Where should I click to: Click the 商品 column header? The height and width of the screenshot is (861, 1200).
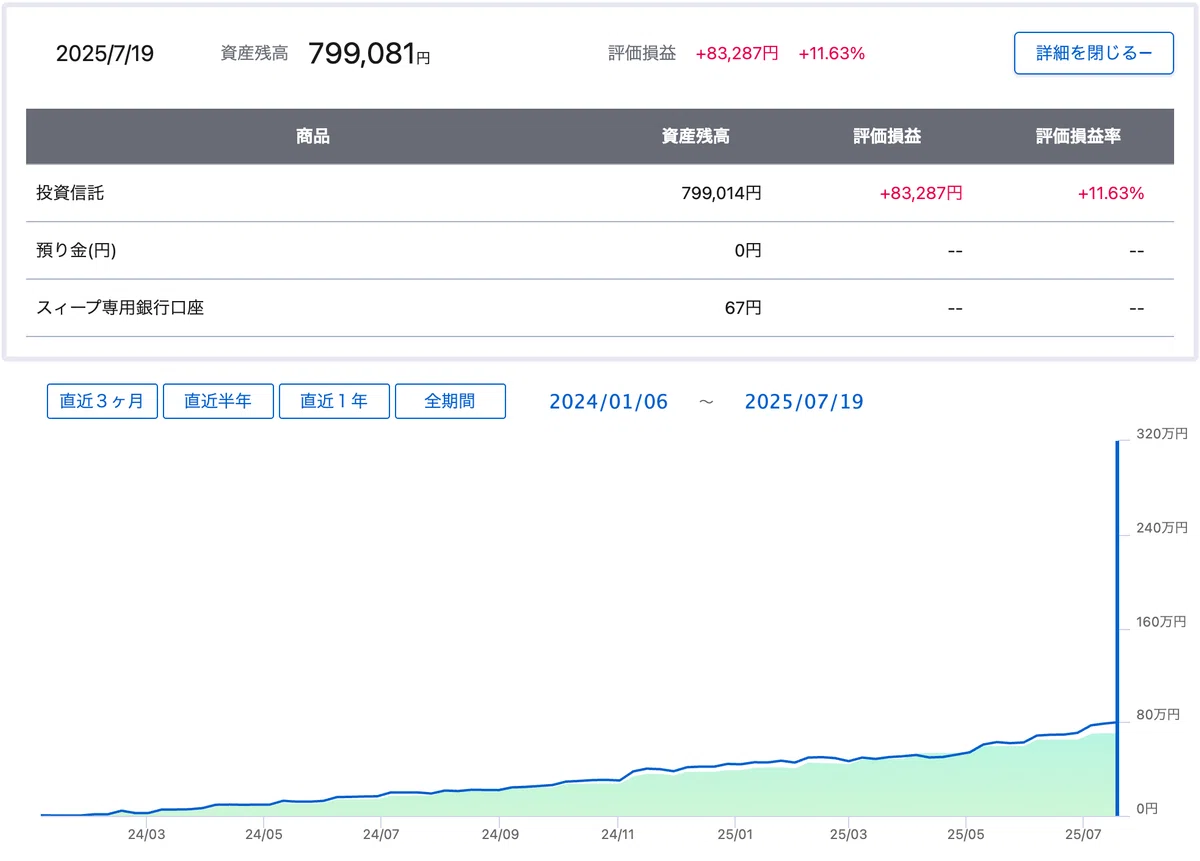[x=313, y=136]
